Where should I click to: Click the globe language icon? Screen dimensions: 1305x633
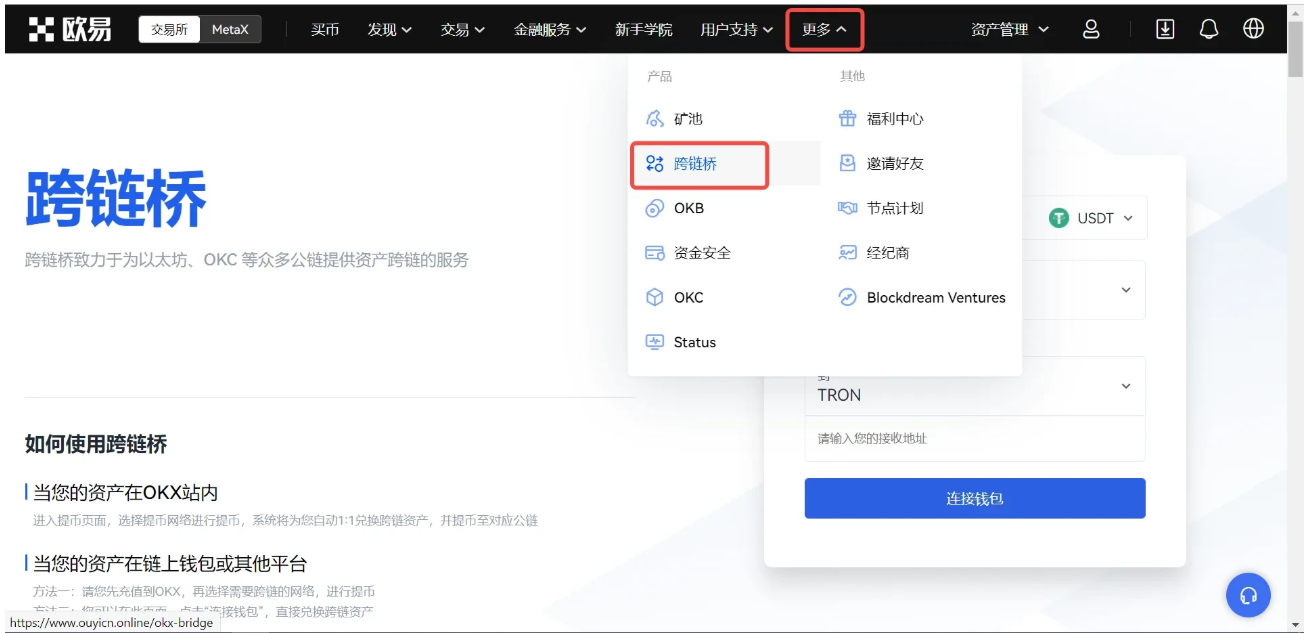(x=1253, y=30)
